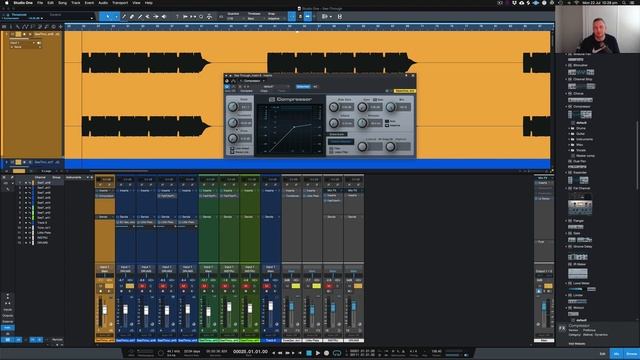Open the Apple menu
This screenshot has width=640, height=360.
pos(7,2)
